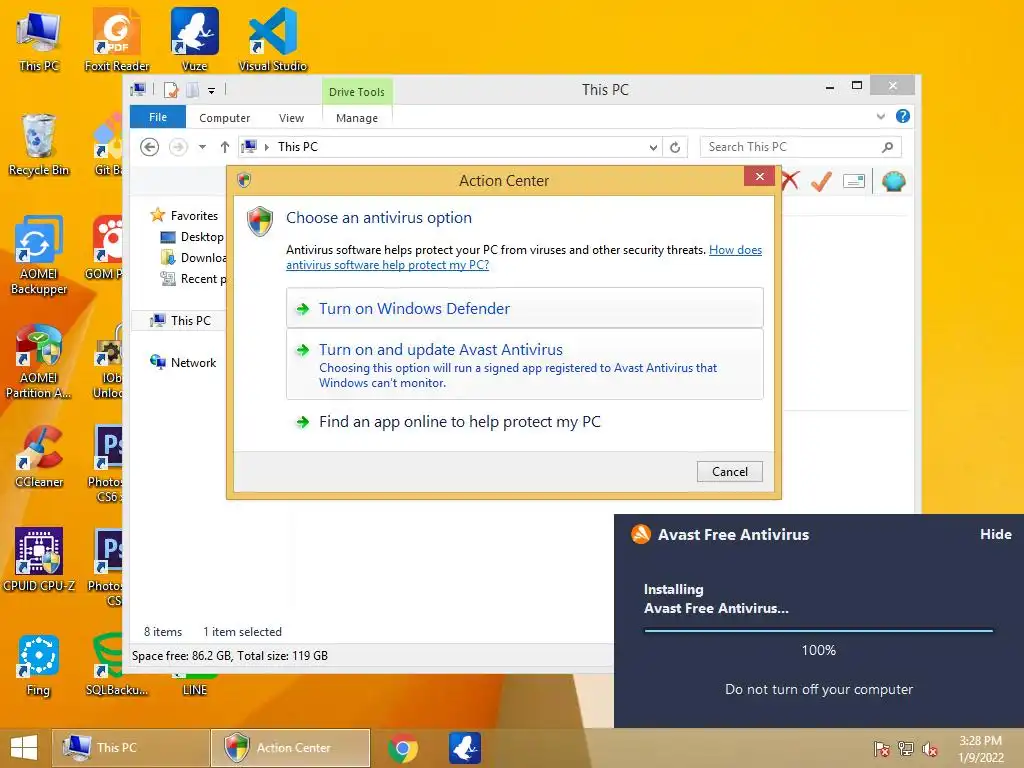Launch AOMEI Partition Assistant icon
1024x768 pixels.
[x=39, y=361]
